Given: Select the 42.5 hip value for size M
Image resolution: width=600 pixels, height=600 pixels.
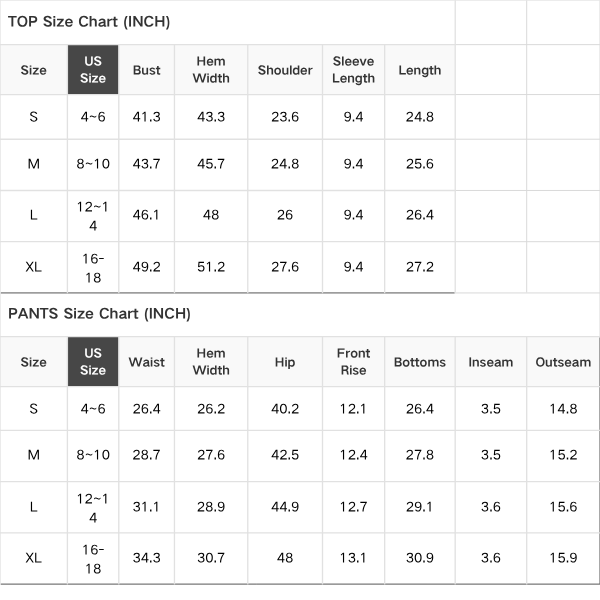Looking at the screenshot, I should [285, 455].
